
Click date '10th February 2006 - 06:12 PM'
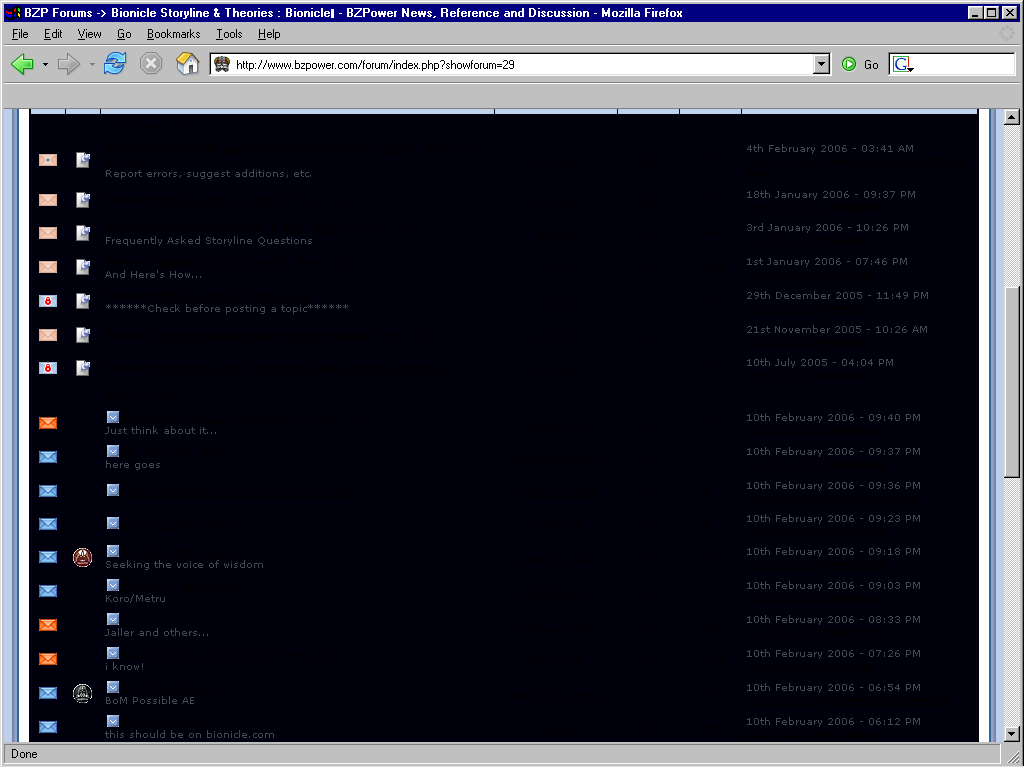(x=833, y=721)
